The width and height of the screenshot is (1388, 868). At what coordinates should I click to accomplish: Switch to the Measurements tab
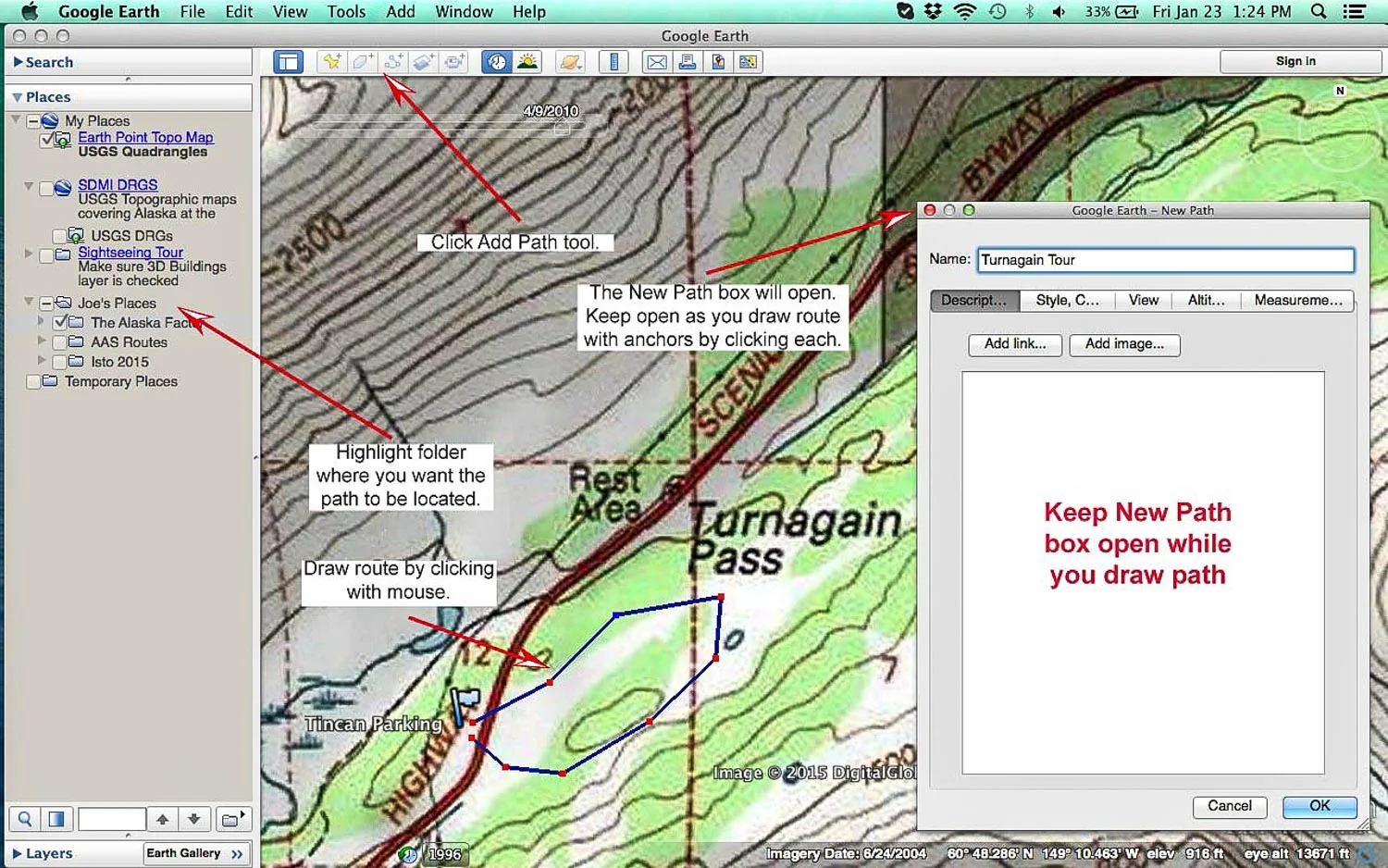tap(1298, 301)
